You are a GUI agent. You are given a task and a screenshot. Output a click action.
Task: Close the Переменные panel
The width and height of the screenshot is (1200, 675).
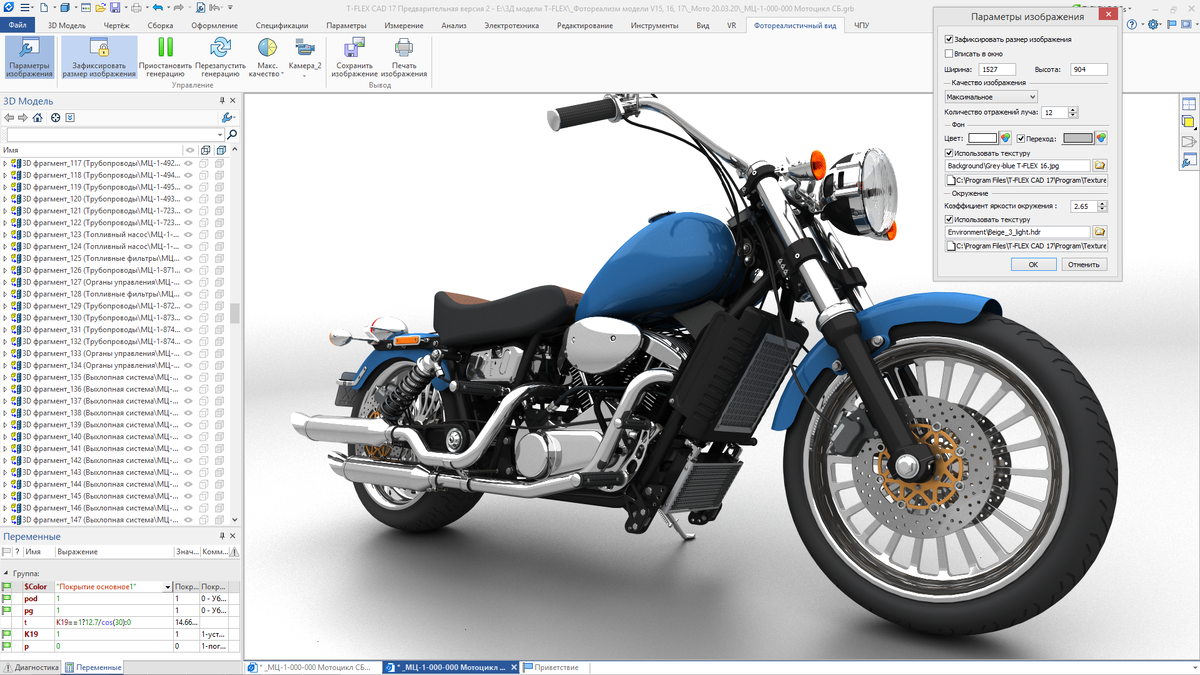233,537
